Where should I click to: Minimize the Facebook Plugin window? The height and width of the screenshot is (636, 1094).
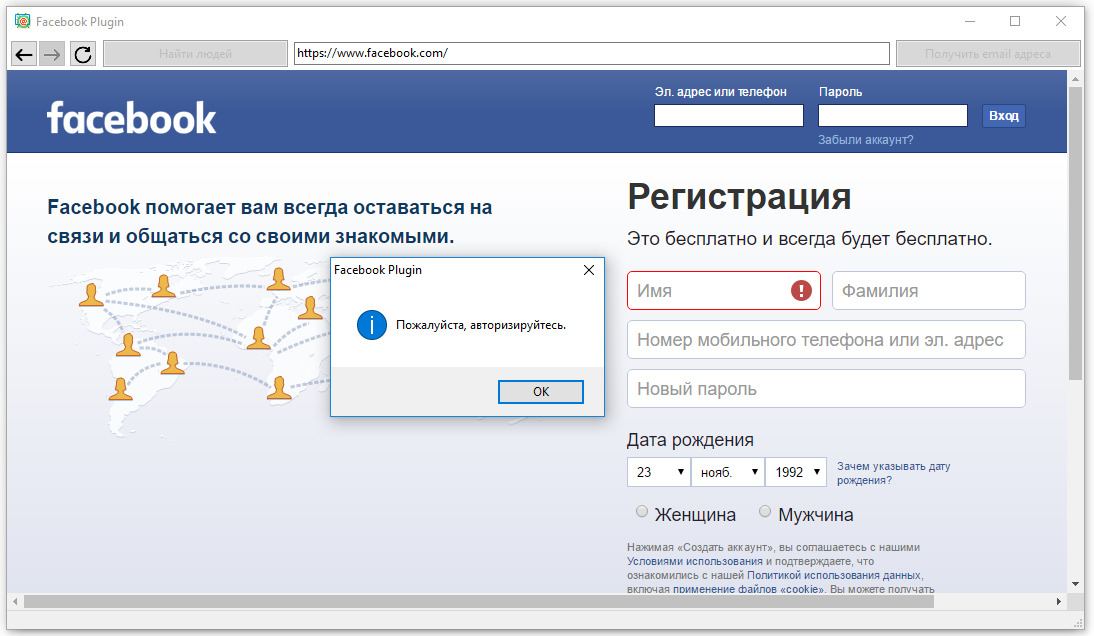(x=970, y=22)
